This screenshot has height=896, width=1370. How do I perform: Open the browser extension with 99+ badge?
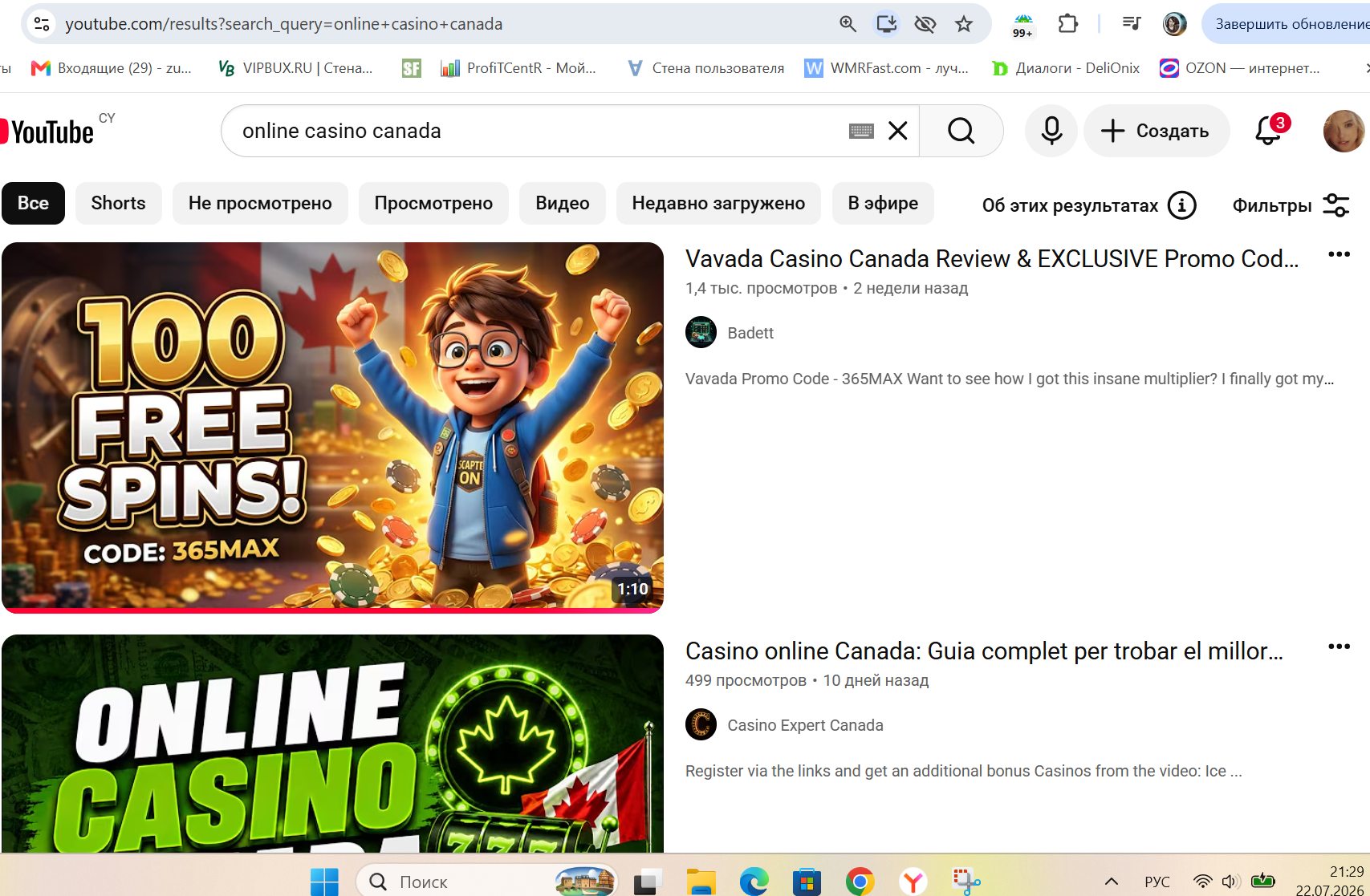(x=1023, y=25)
